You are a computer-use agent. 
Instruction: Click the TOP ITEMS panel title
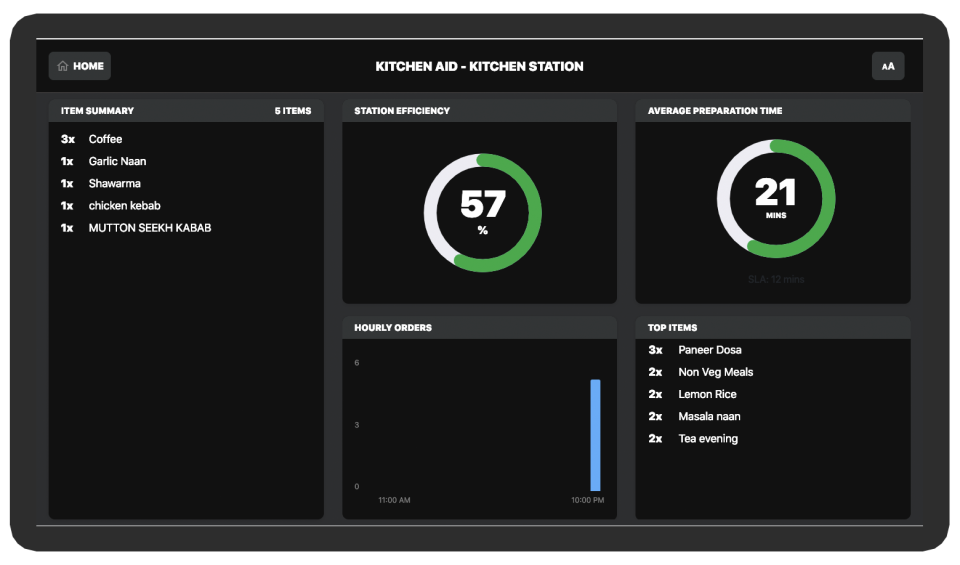(672, 327)
